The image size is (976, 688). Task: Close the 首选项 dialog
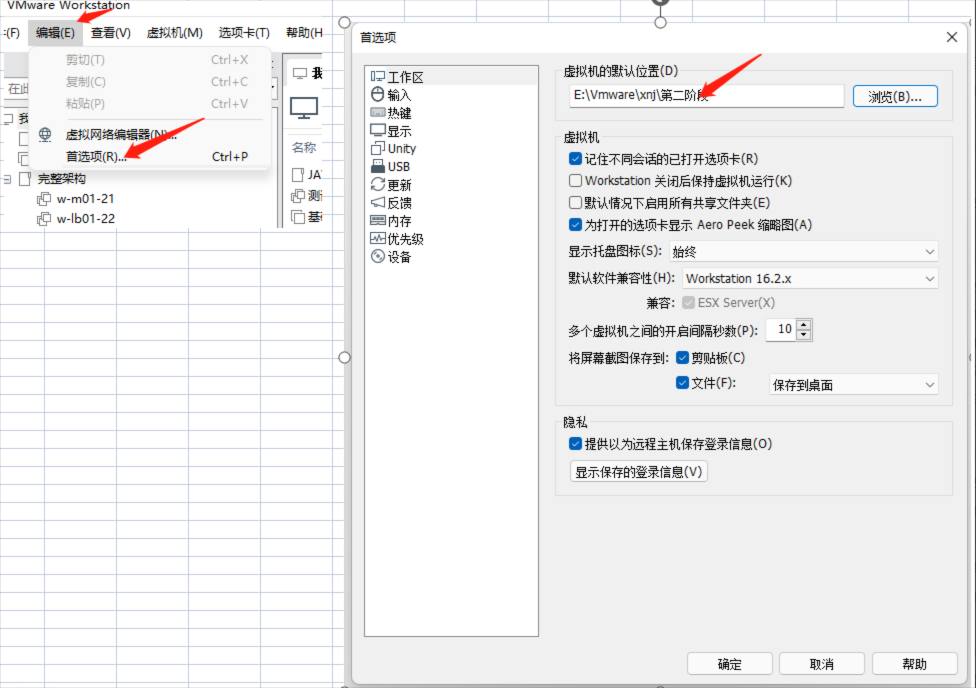click(x=952, y=37)
